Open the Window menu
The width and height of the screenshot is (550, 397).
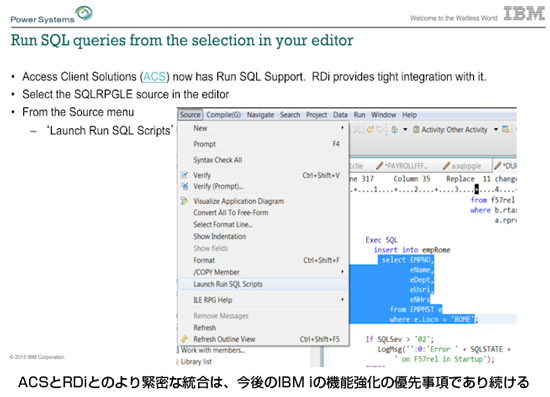click(383, 115)
